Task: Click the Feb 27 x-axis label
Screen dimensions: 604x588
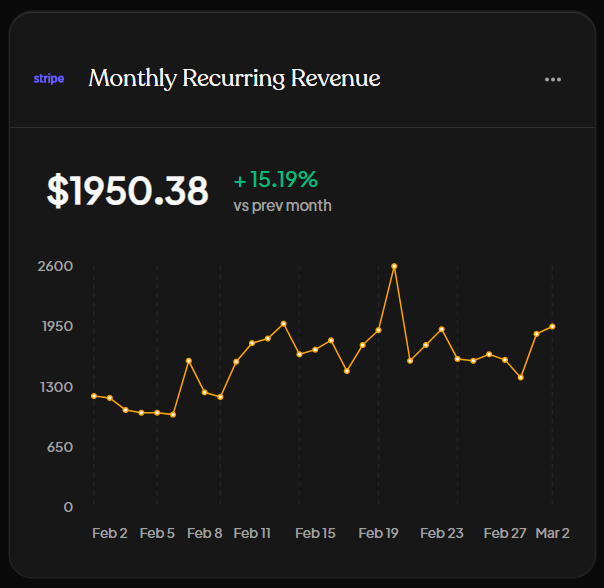Action: [x=505, y=533]
